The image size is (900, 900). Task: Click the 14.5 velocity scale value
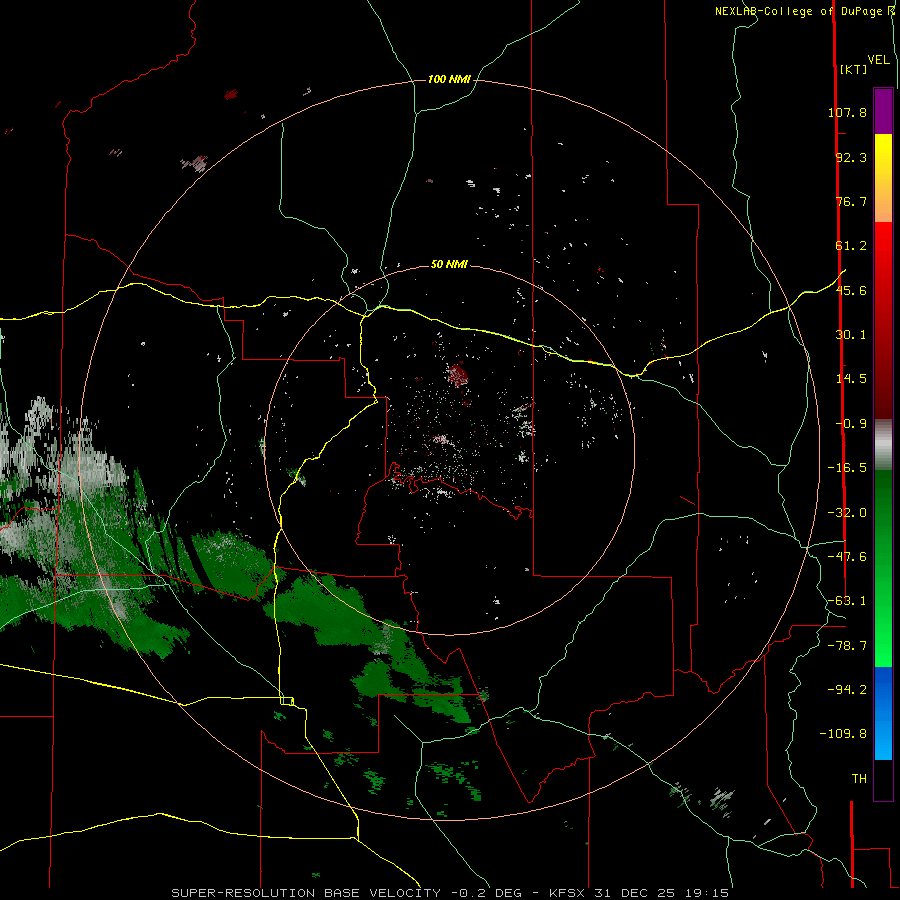coord(851,379)
